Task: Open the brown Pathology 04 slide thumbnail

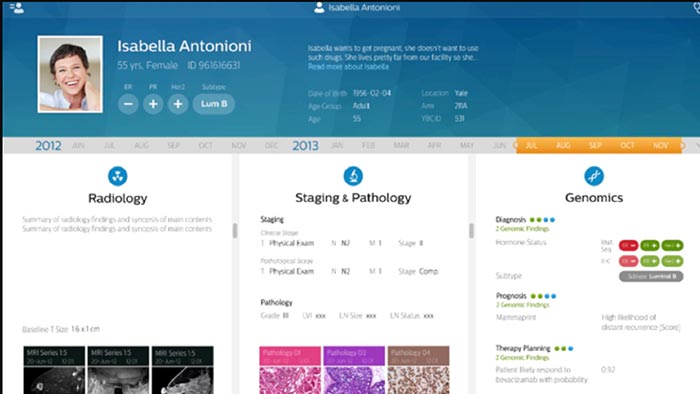Action: (x=418, y=370)
